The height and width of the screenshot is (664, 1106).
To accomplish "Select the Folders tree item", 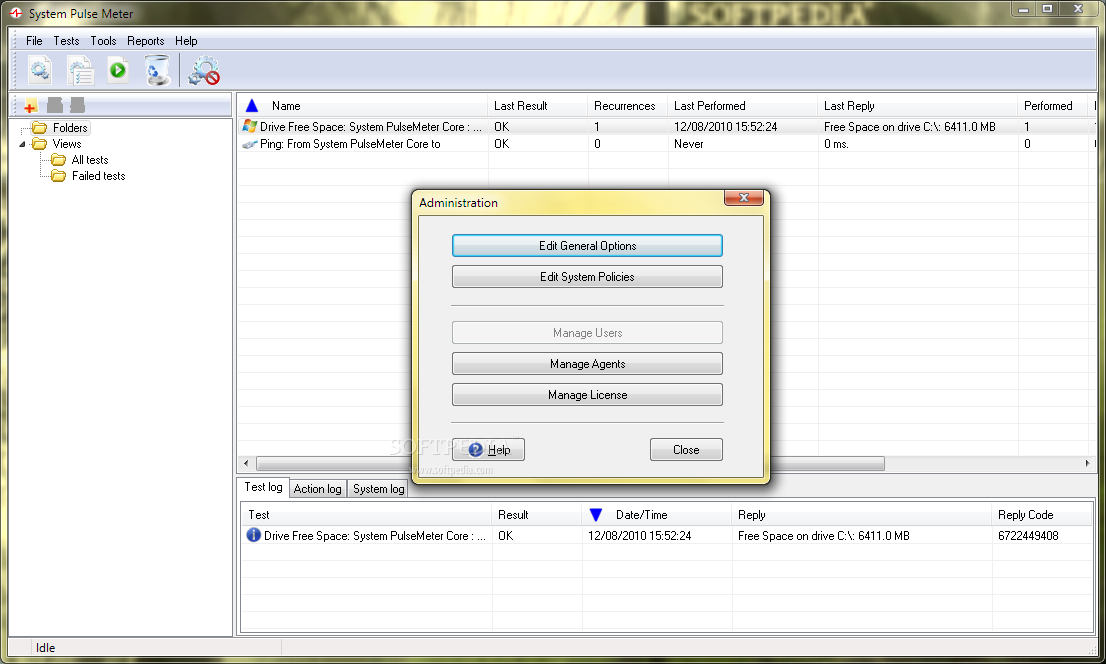I will (70, 128).
